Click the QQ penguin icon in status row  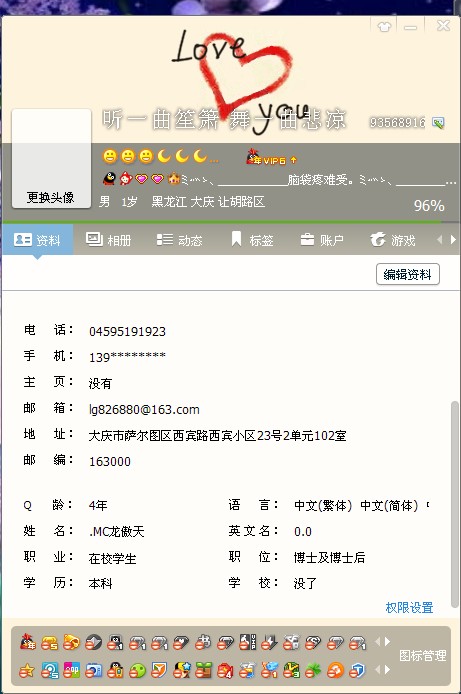coord(109,179)
